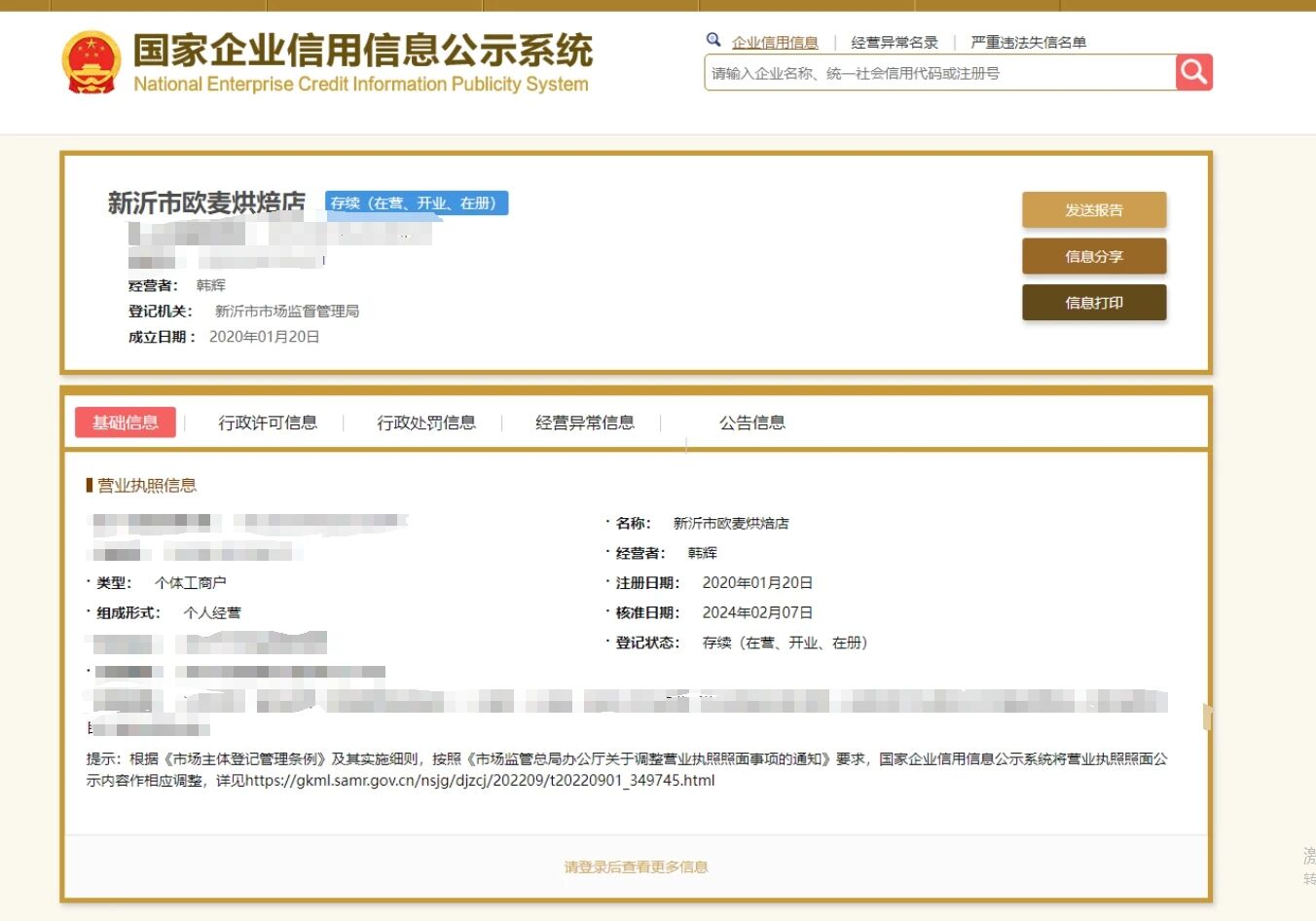The image size is (1316, 921).
Task: Click the small magnifier icon beside 企业信用信息
Action: coord(713,40)
